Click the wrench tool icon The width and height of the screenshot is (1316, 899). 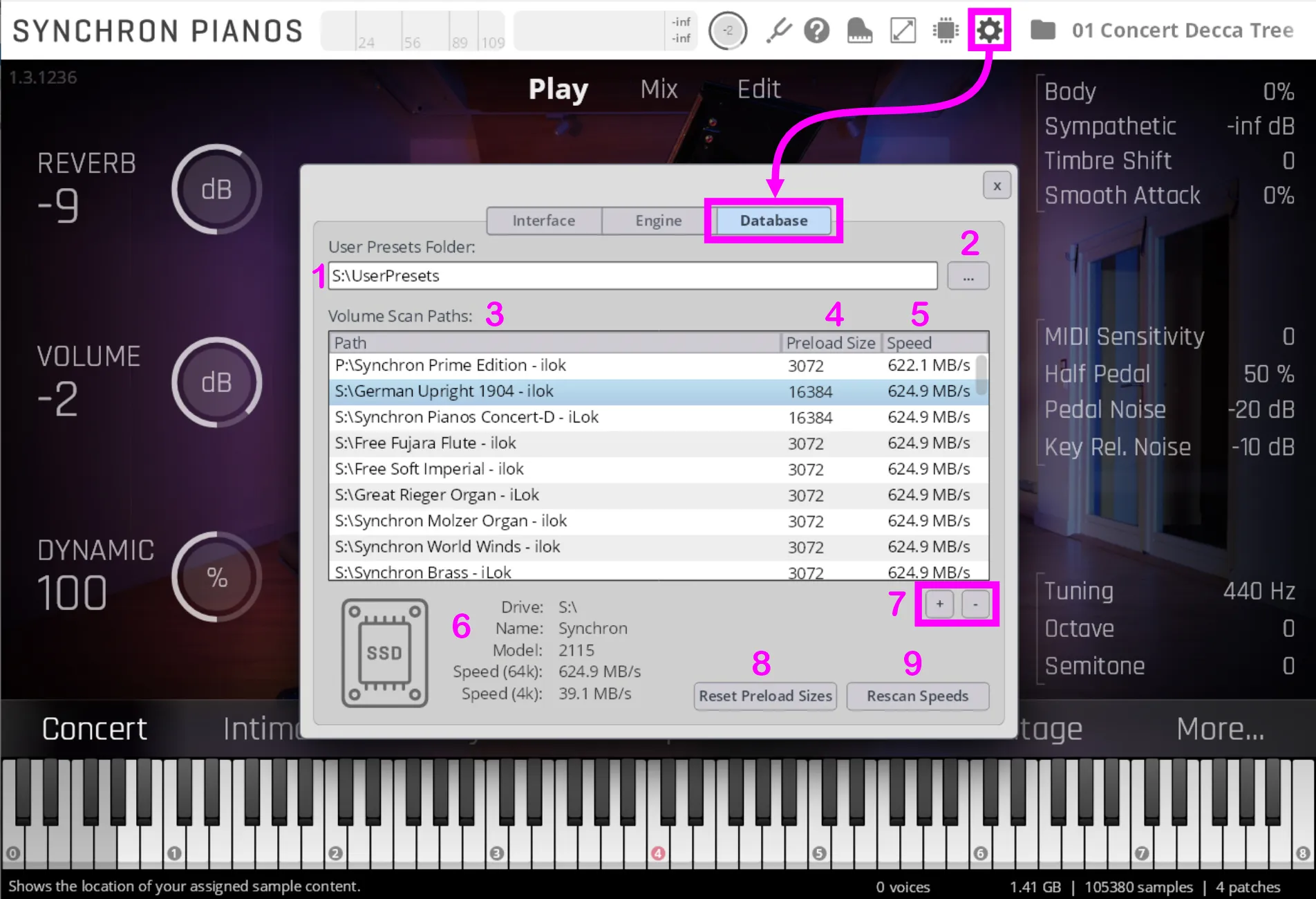[778, 30]
